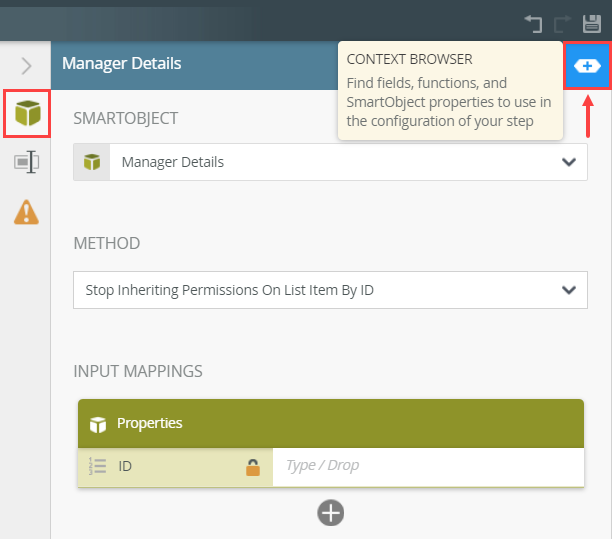Click the list icon beside ID
This screenshot has height=539, width=612.
[x=98, y=466]
